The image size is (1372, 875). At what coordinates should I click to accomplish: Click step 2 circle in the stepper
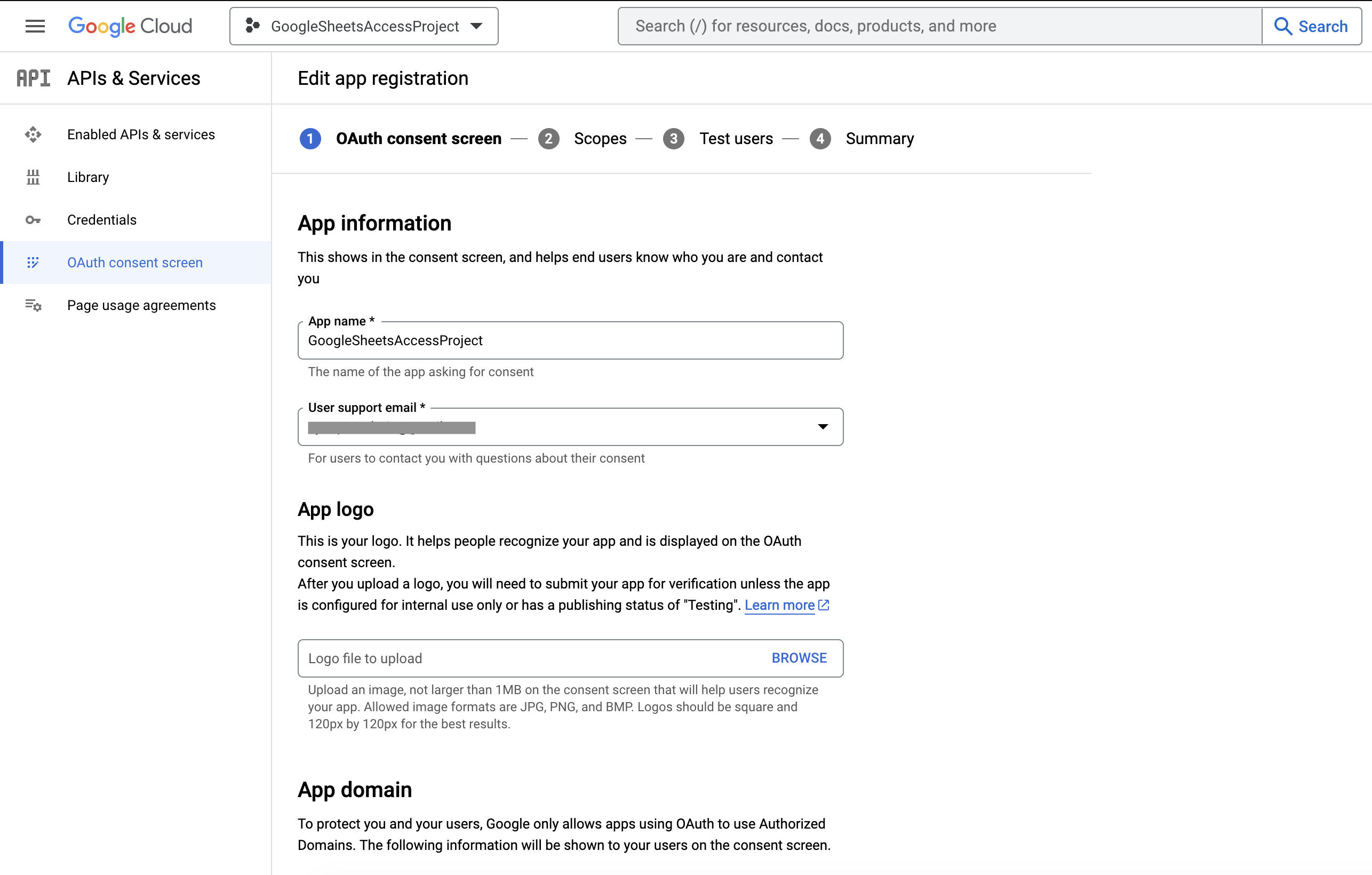point(549,139)
